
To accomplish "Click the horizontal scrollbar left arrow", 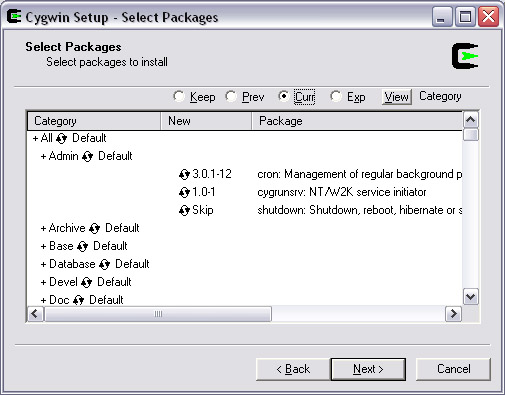I will click(35, 314).
